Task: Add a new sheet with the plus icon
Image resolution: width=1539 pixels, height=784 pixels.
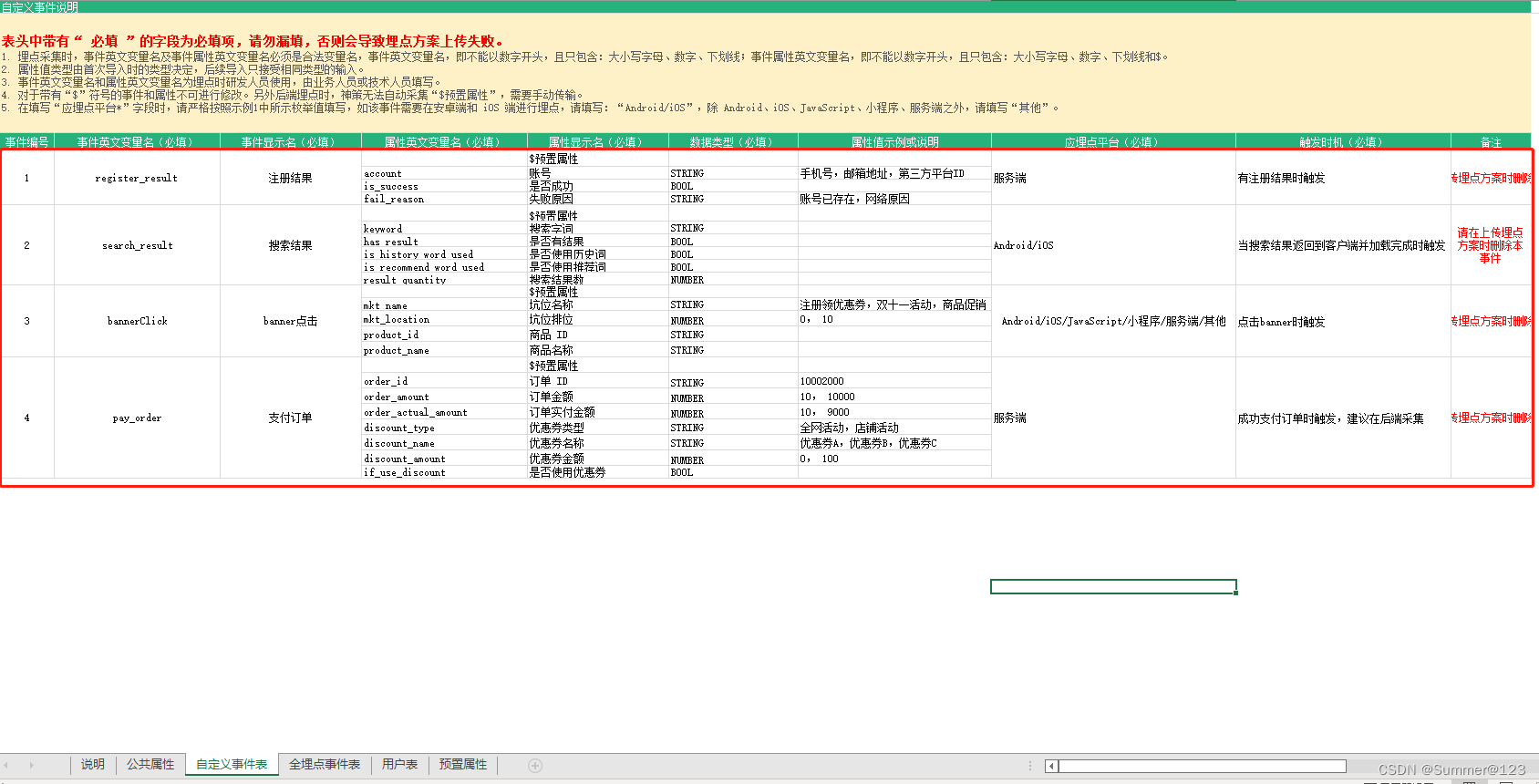Action: (535, 766)
